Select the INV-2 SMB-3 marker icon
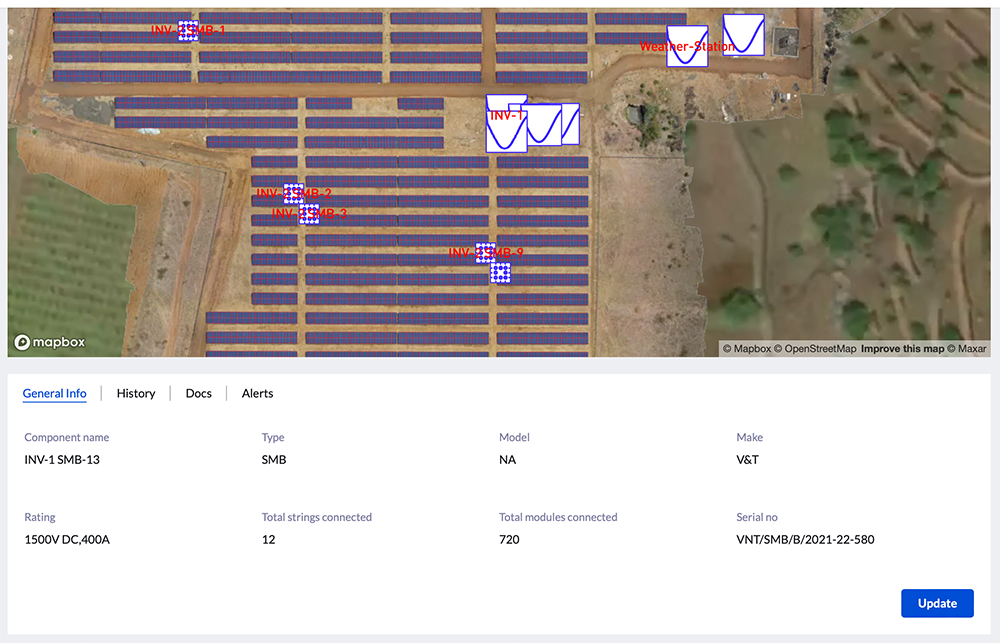This screenshot has height=643, width=1000. pyautogui.click(x=309, y=214)
